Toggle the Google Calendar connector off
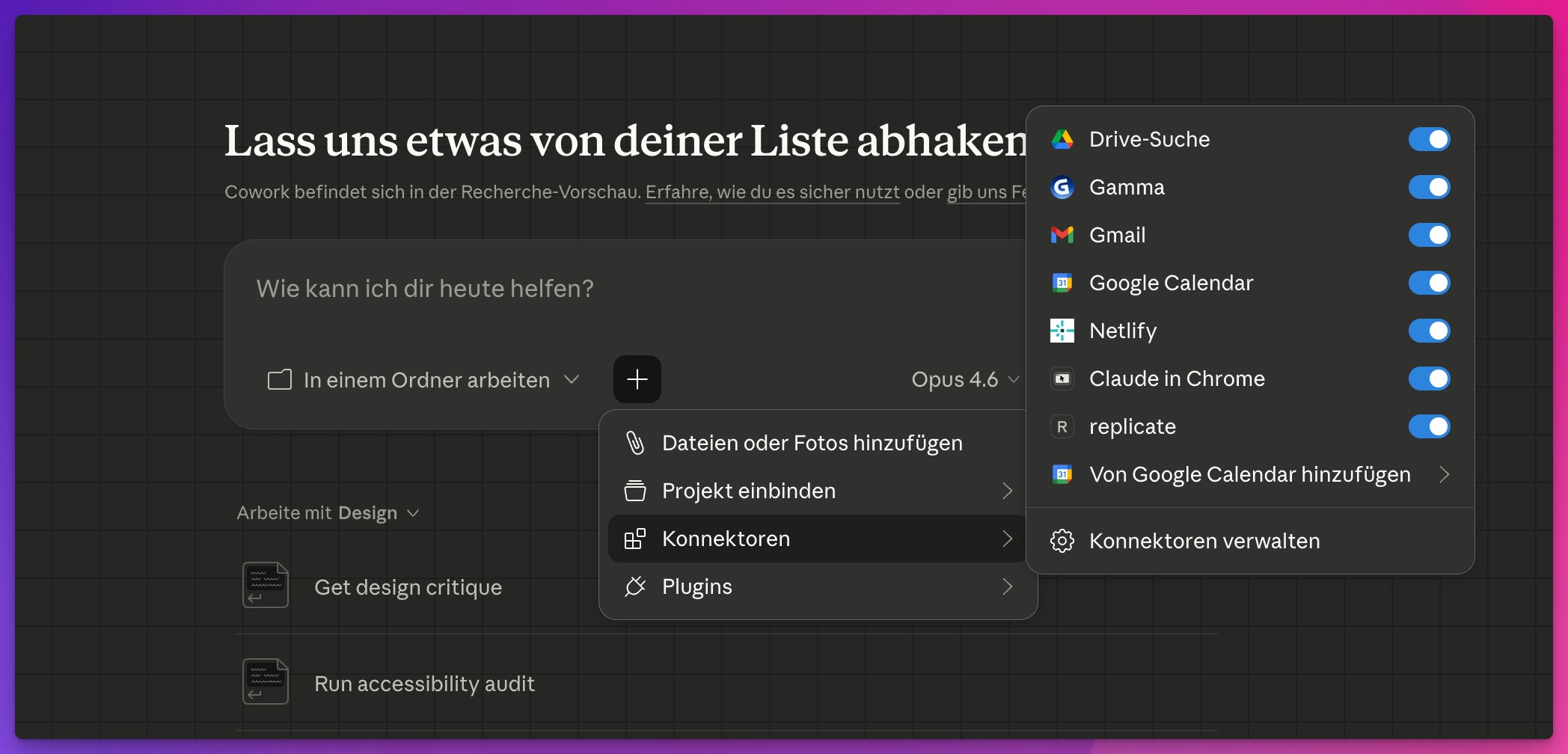The image size is (1568, 754). coord(1429,283)
